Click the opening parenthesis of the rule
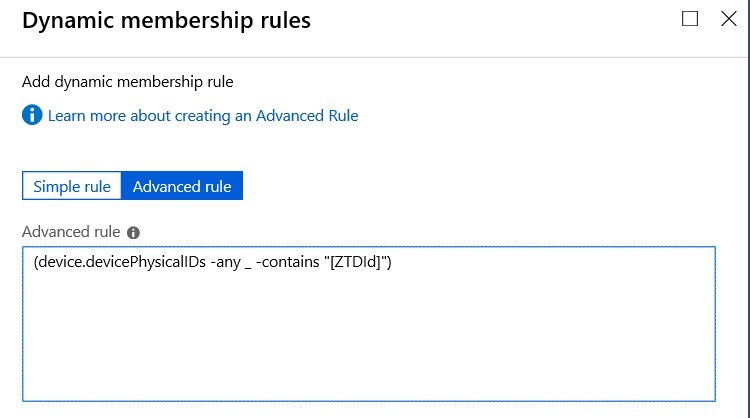 tap(36, 262)
